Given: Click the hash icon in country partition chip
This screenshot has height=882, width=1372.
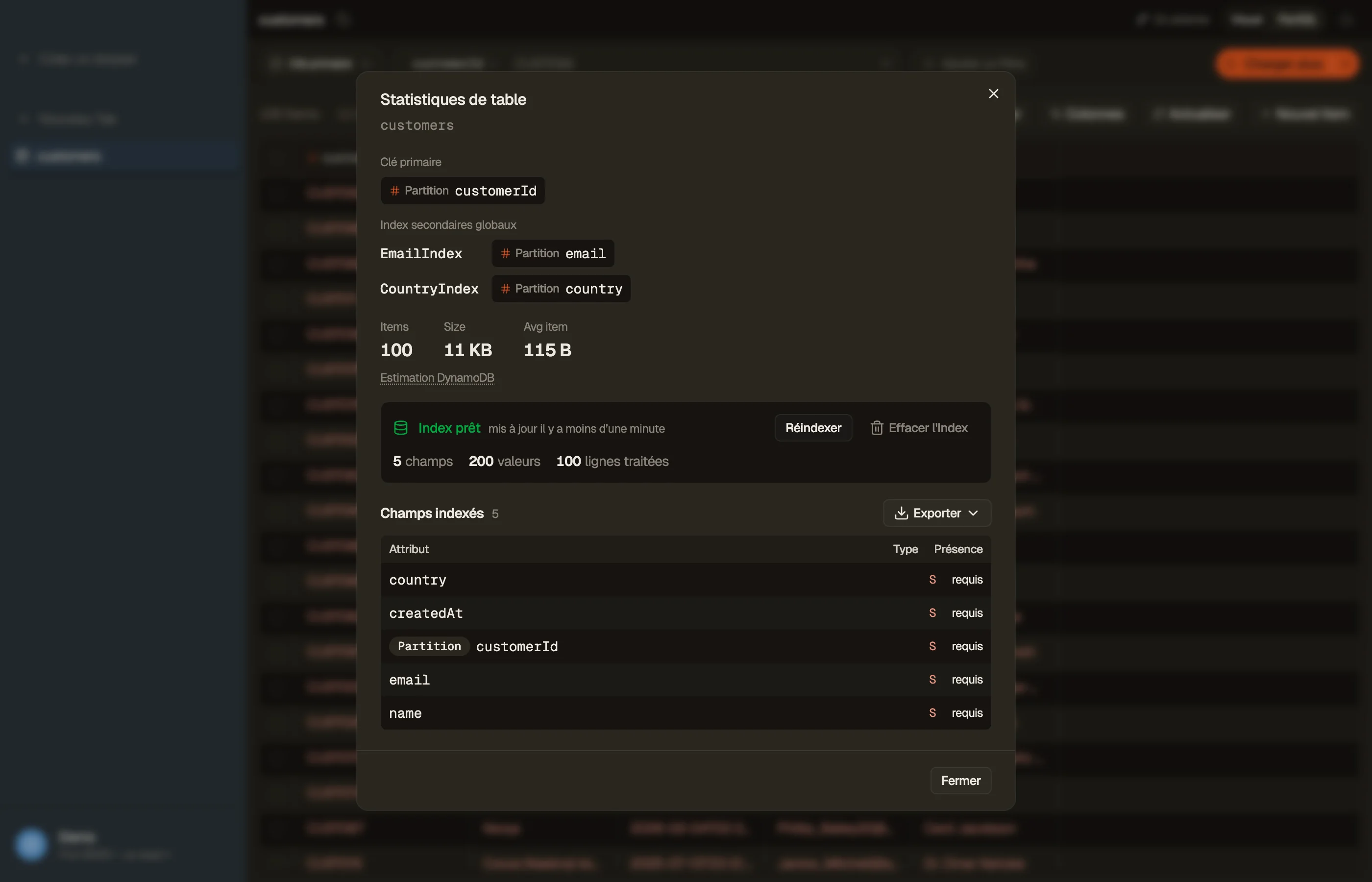Looking at the screenshot, I should (x=505, y=289).
